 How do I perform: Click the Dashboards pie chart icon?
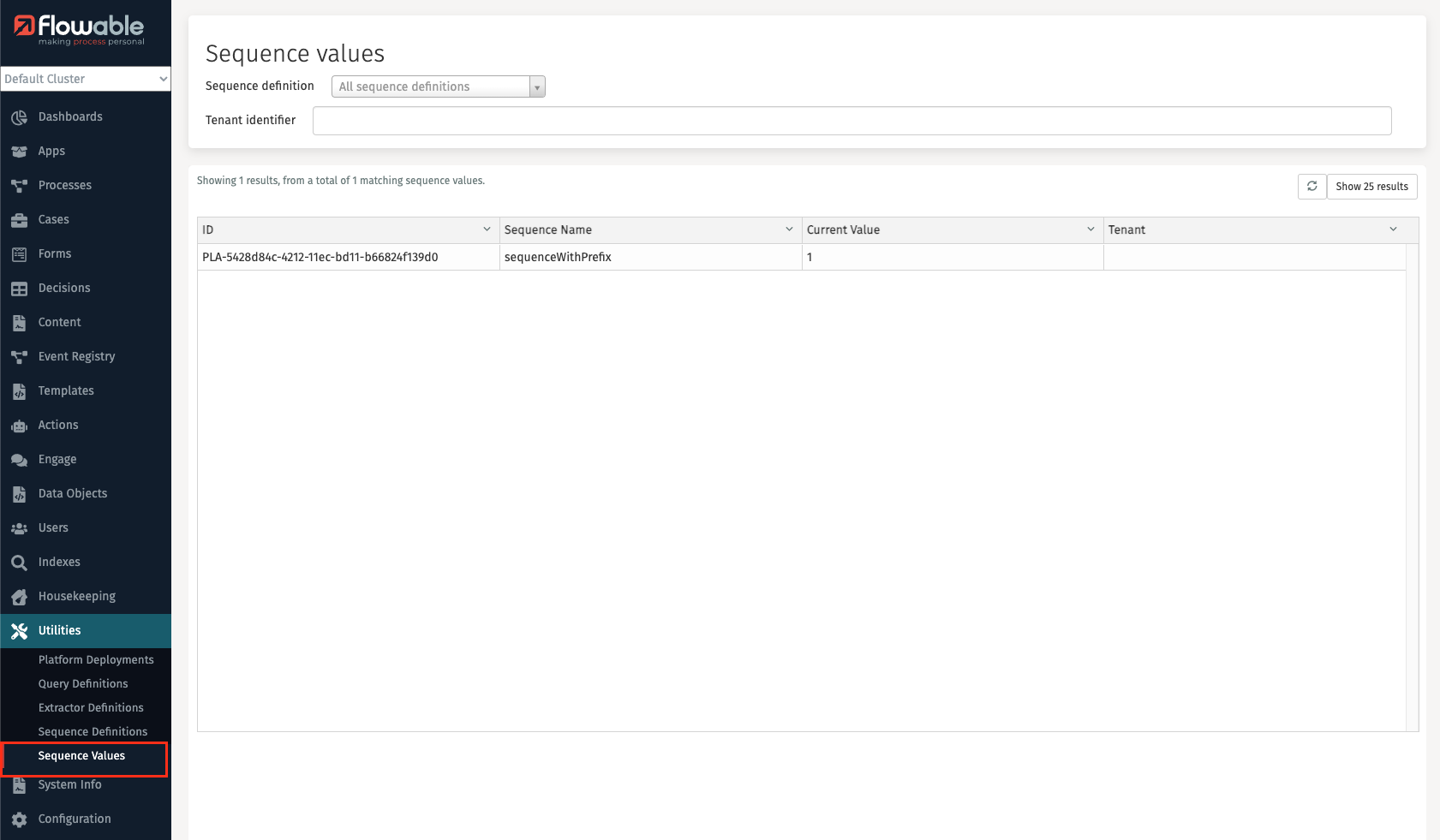(x=19, y=117)
